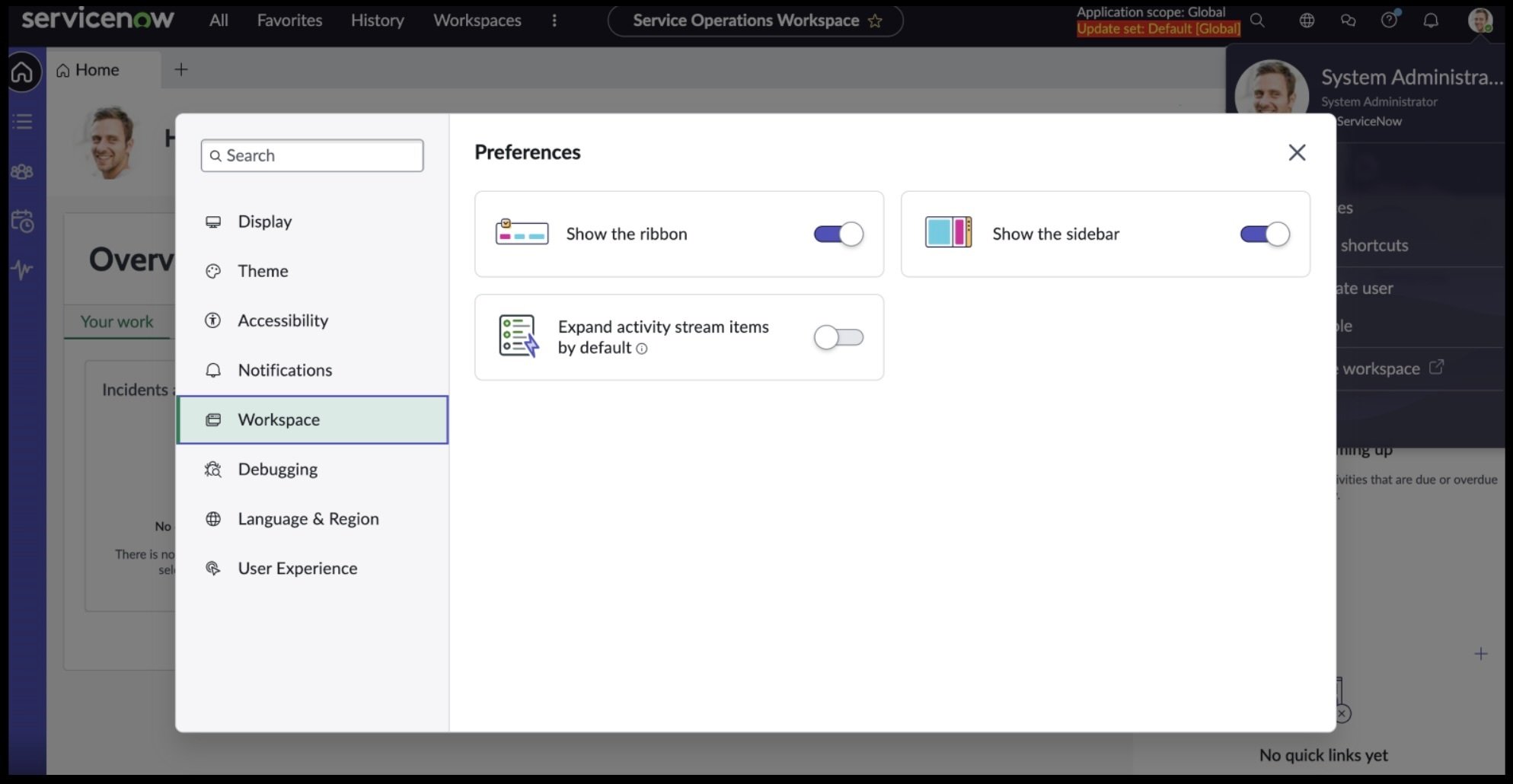Click the home icon in left sidebar
The width and height of the screenshot is (1513, 784).
[22, 72]
